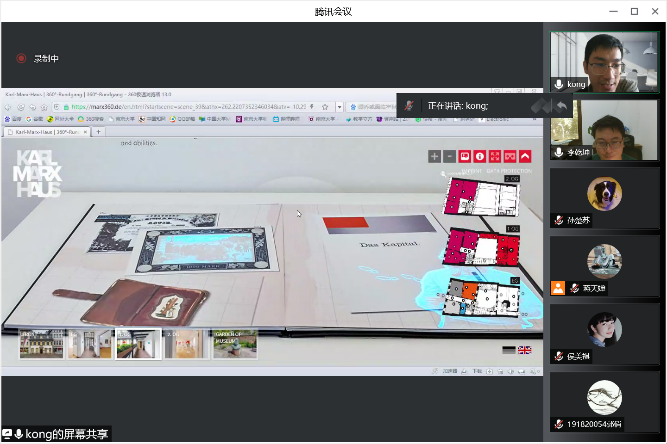Select the first building exterior thumbnail

click(41, 344)
